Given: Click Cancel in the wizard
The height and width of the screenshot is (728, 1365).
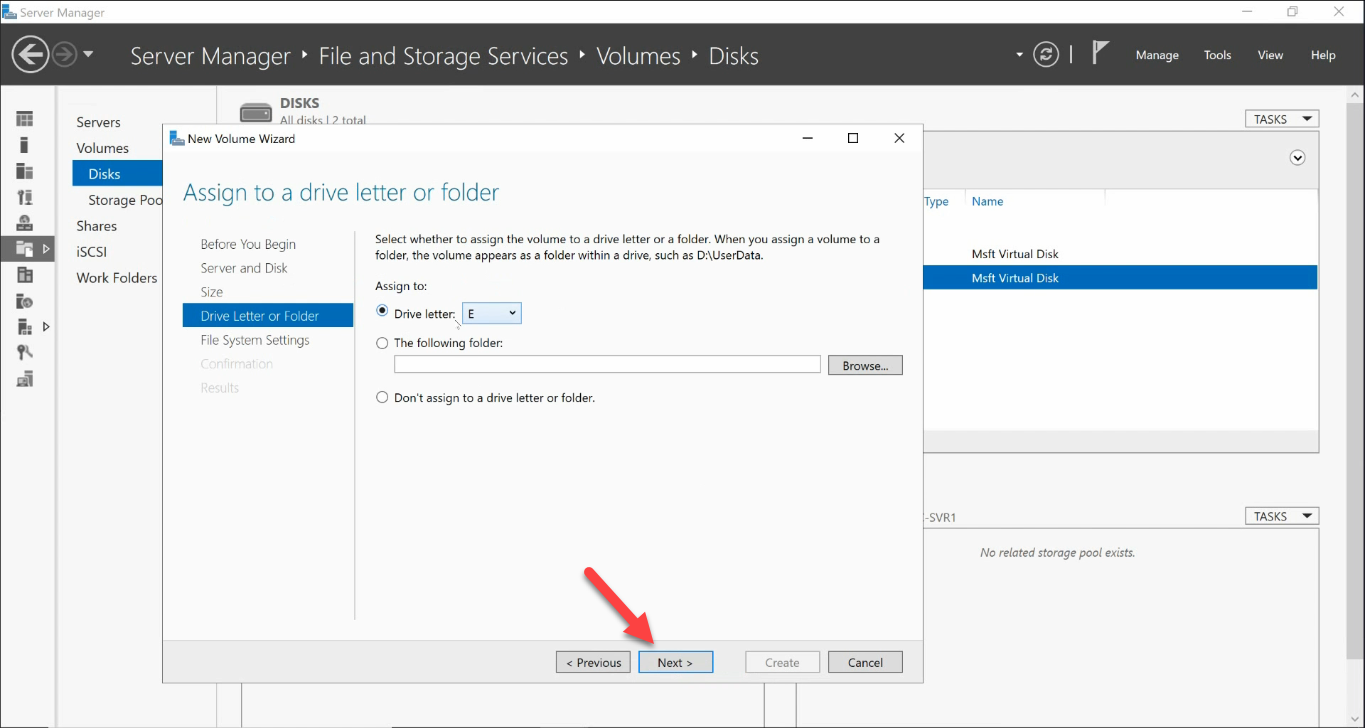Looking at the screenshot, I should click(x=865, y=662).
